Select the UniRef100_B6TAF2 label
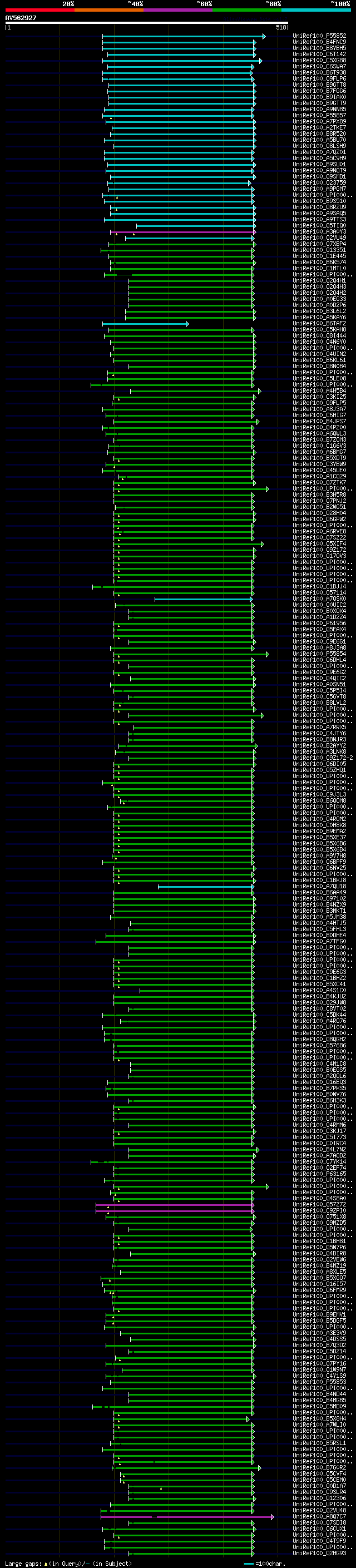 pos(319,324)
